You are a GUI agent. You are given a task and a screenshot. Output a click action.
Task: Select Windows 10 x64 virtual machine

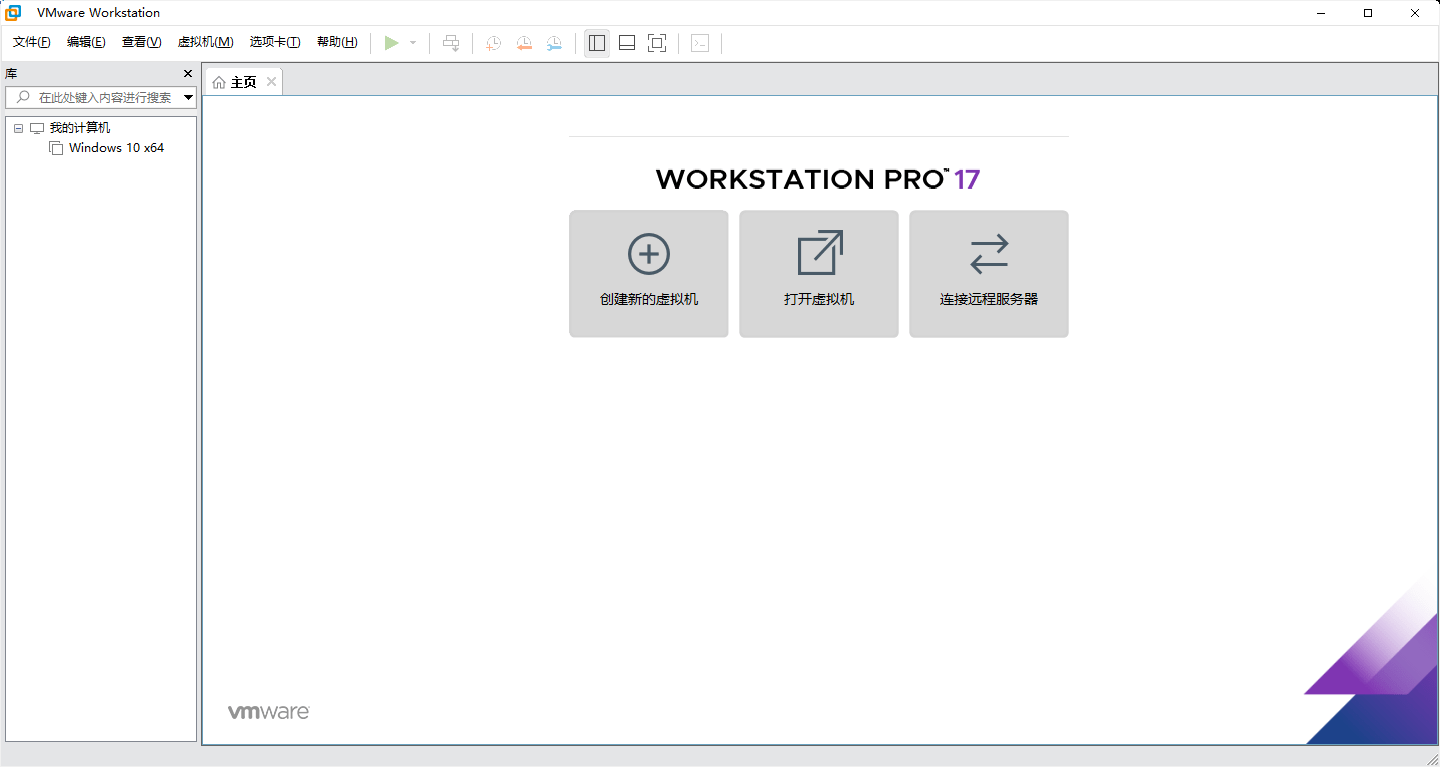click(116, 148)
